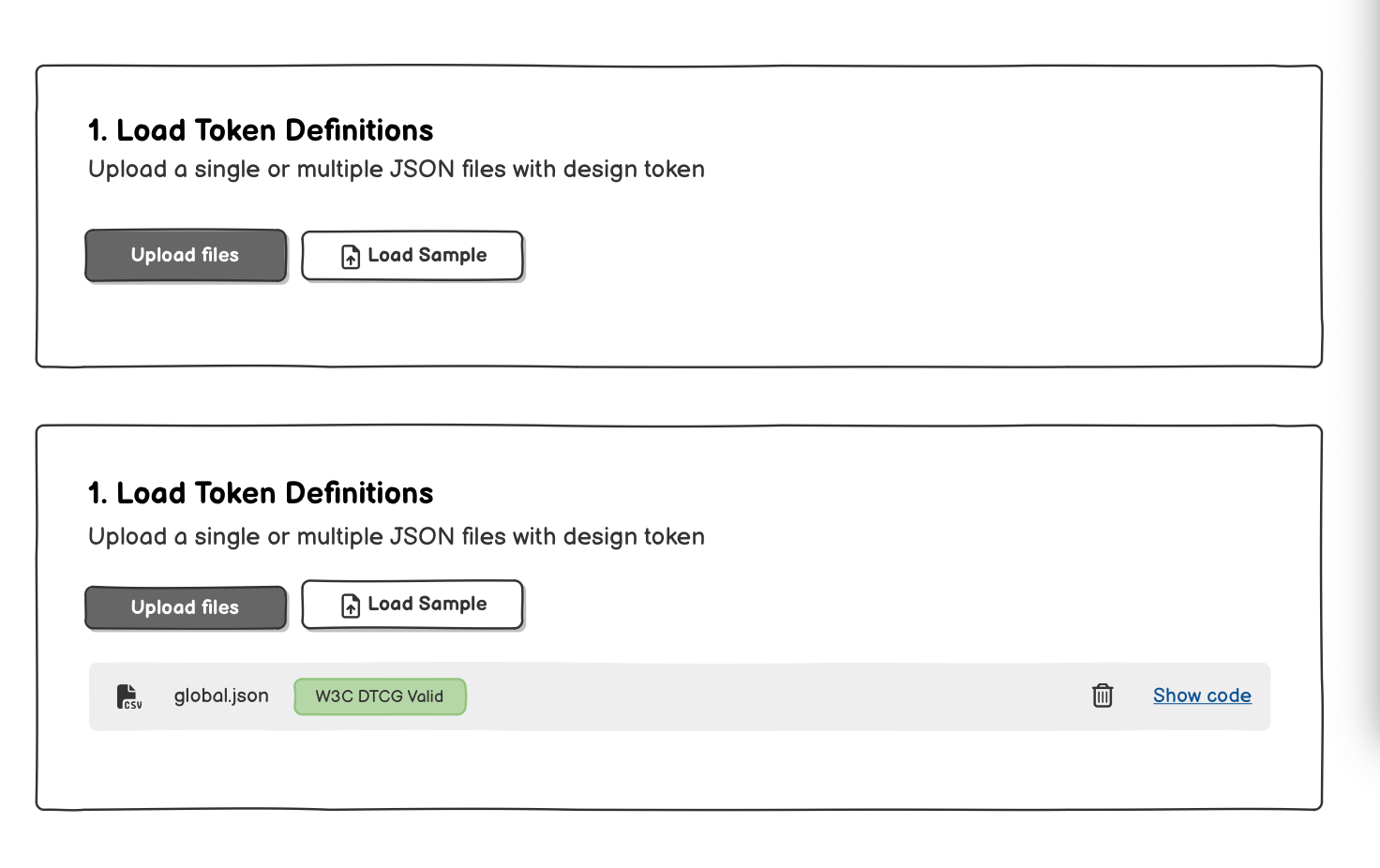Screen dimensions: 1380x868
Task: Select the global.json filename text
Action: click(221, 696)
